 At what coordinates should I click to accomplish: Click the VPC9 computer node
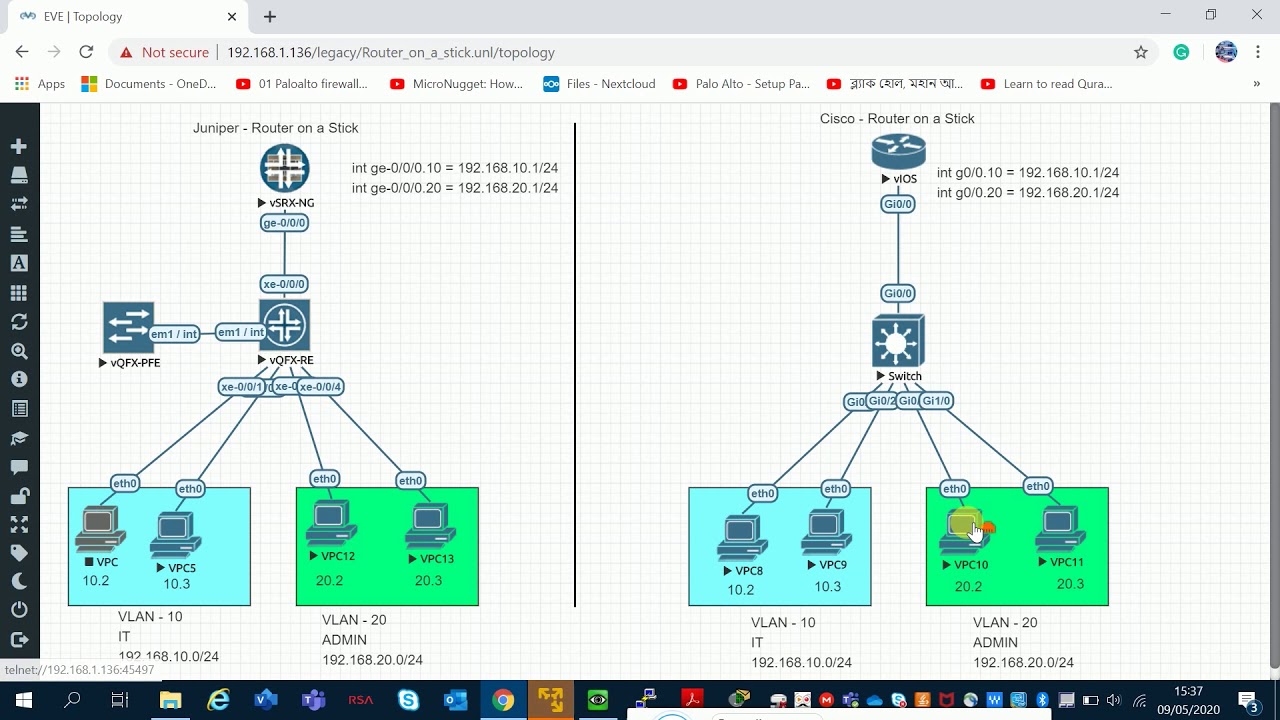(826, 532)
